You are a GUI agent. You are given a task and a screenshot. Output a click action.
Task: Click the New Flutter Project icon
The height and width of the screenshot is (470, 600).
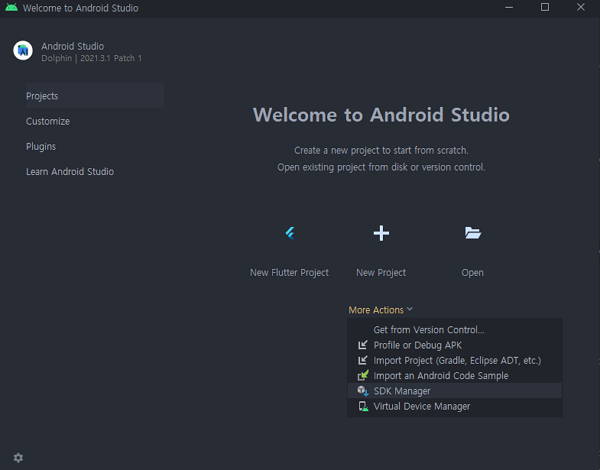(x=290, y=233)
